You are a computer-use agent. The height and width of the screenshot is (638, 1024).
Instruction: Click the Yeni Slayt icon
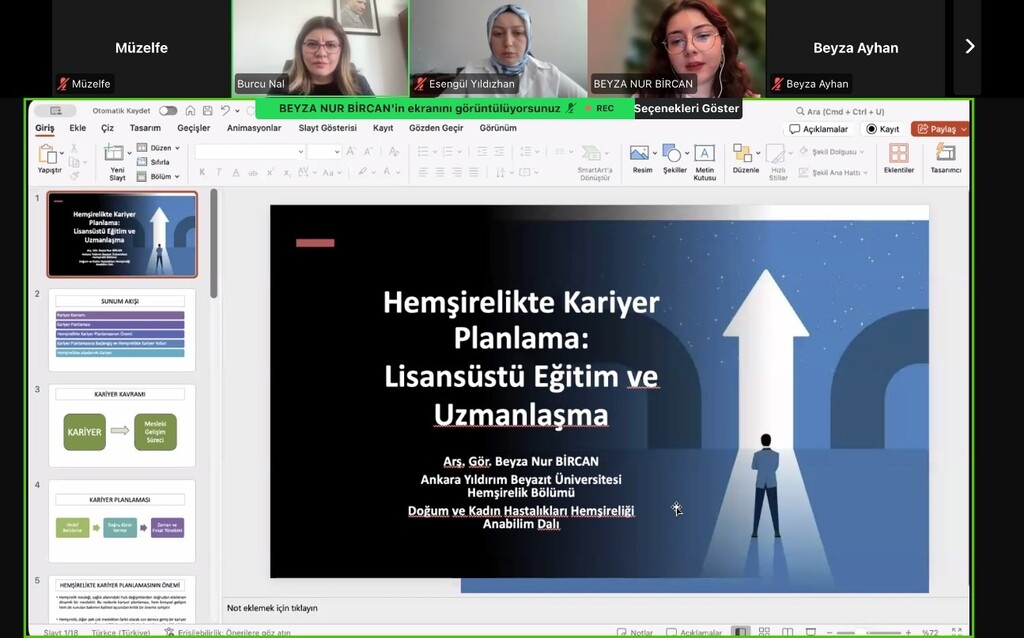coord(114,153)
